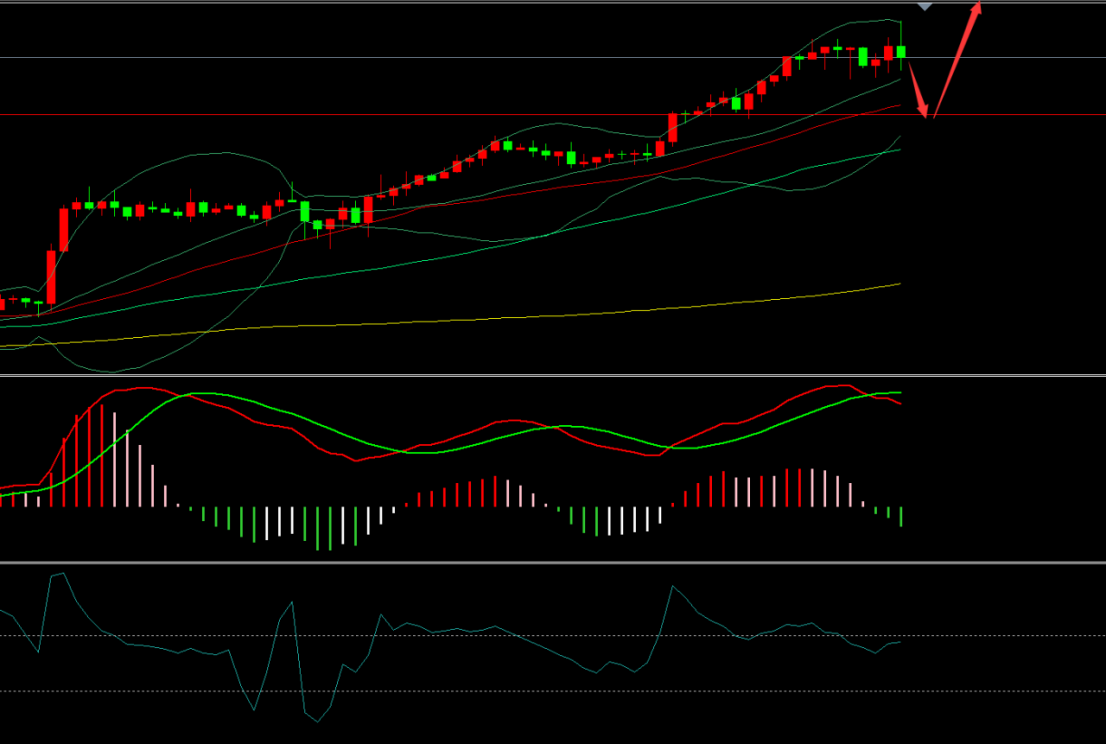
Task: Select the teal oscillator line in the bottom panel
Action: (x=450, y=647)
